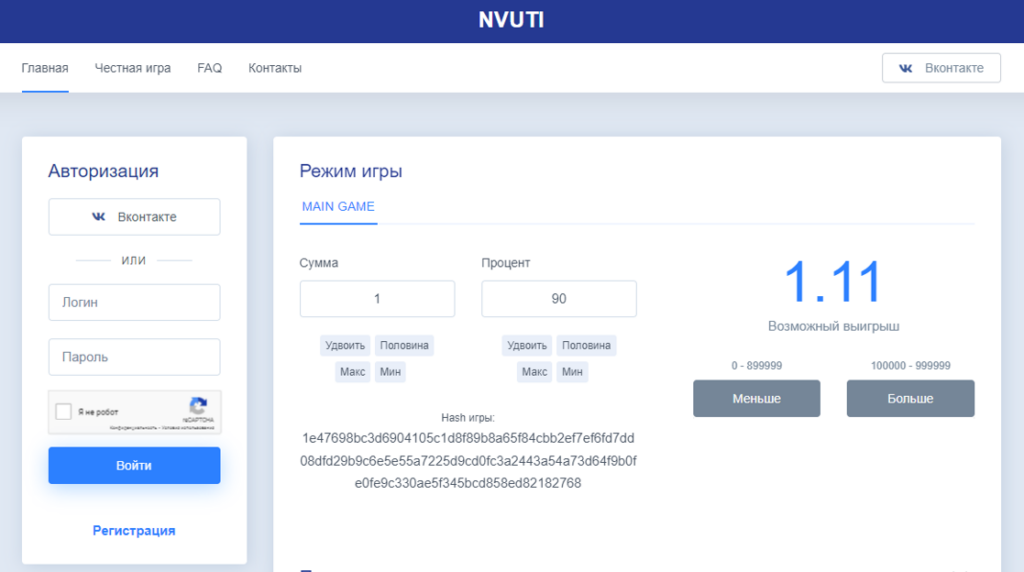Click Мин under the Сумма field
The image size is (1024, 572).
coord(391,372)
